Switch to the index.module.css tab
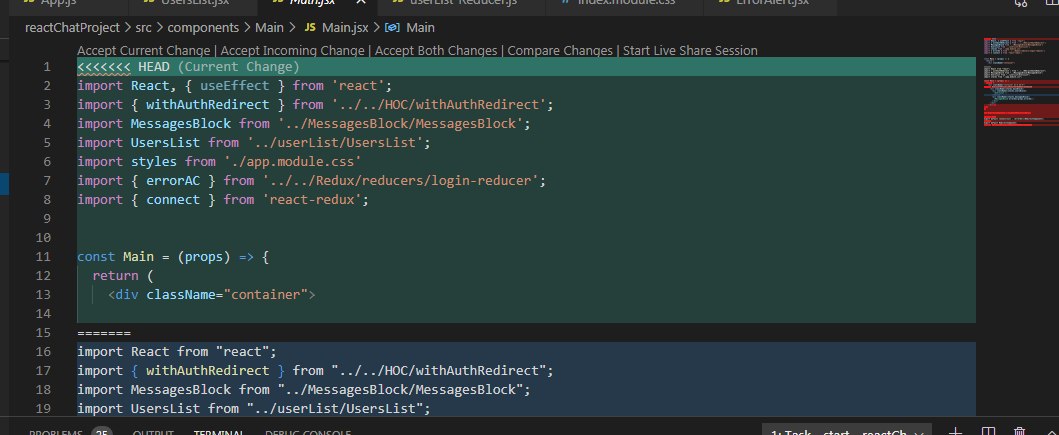This screenshot has height=435, width=1059. [x=628, y=4]
